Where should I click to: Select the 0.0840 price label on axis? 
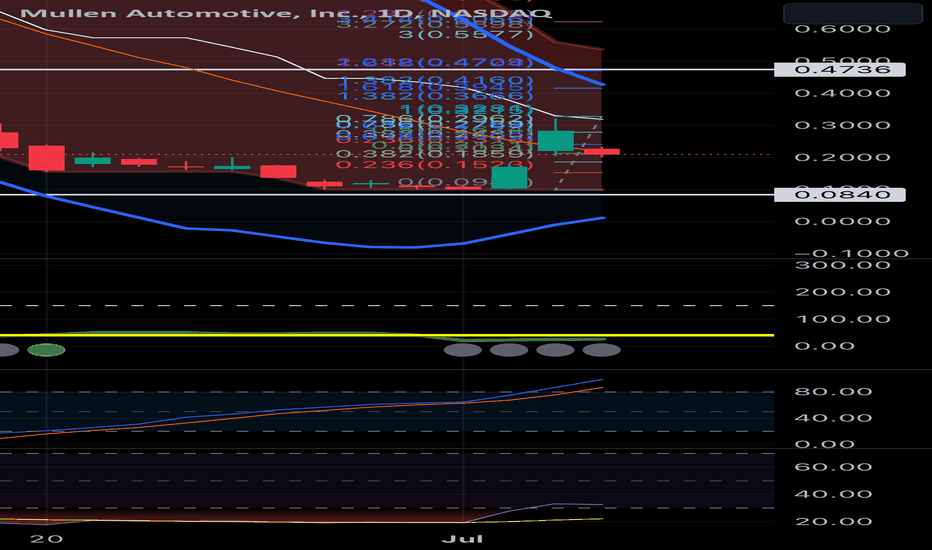point(839,194)
